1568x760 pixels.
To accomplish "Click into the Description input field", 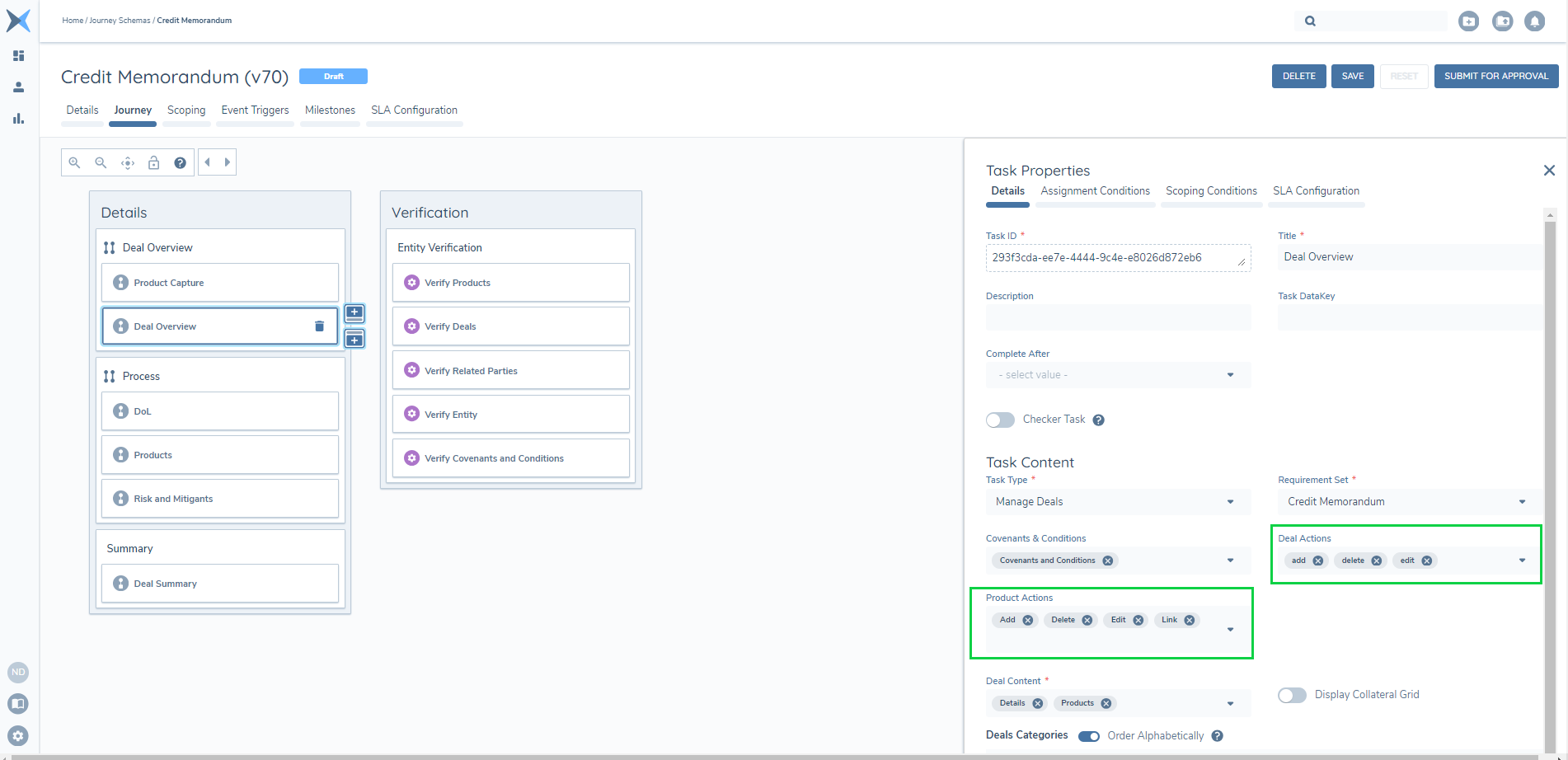I will pyautogui.click(x=1118, y=317).
